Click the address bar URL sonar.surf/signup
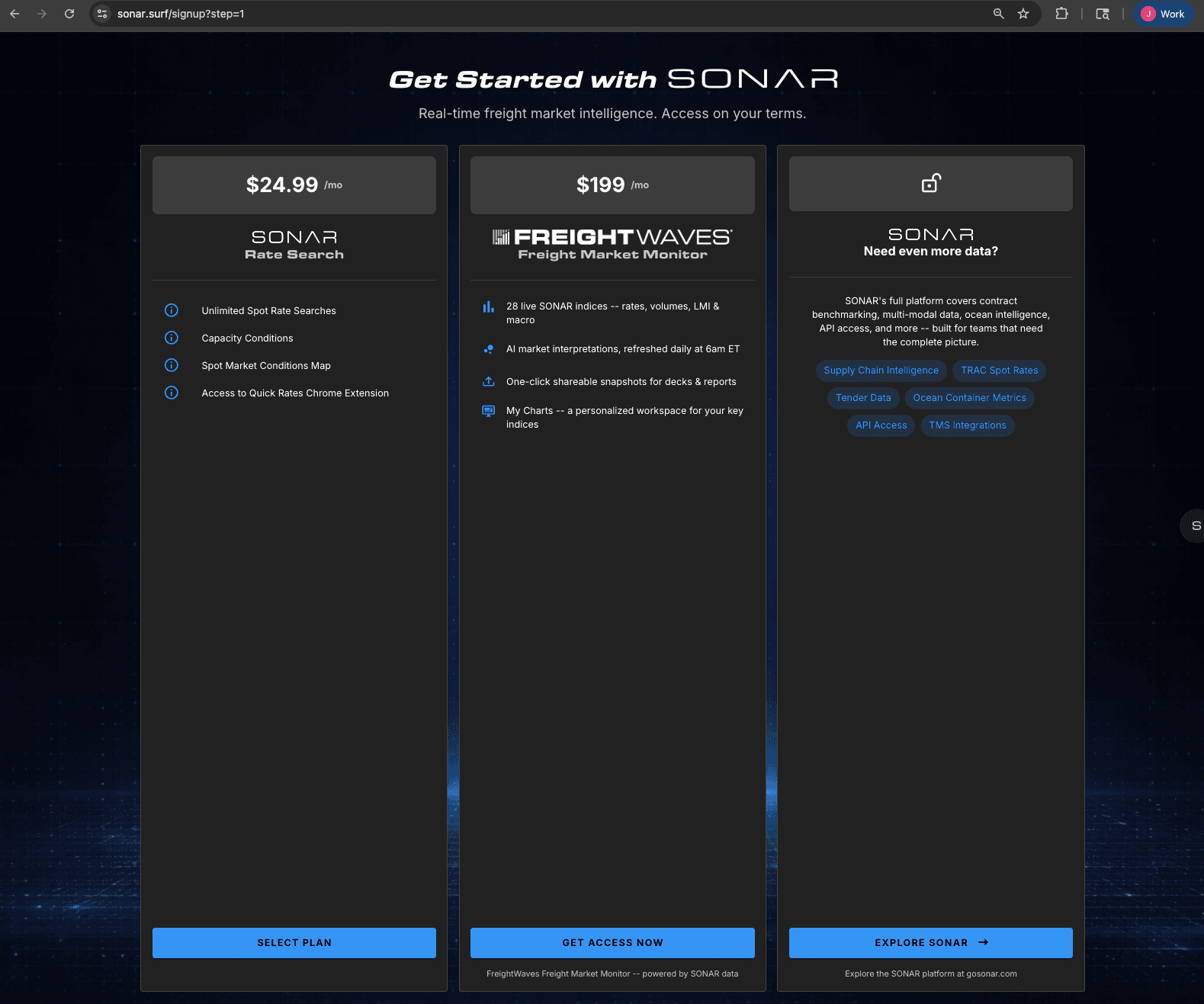This screenshot has width=1204, height=1004. tap(181, 14)
